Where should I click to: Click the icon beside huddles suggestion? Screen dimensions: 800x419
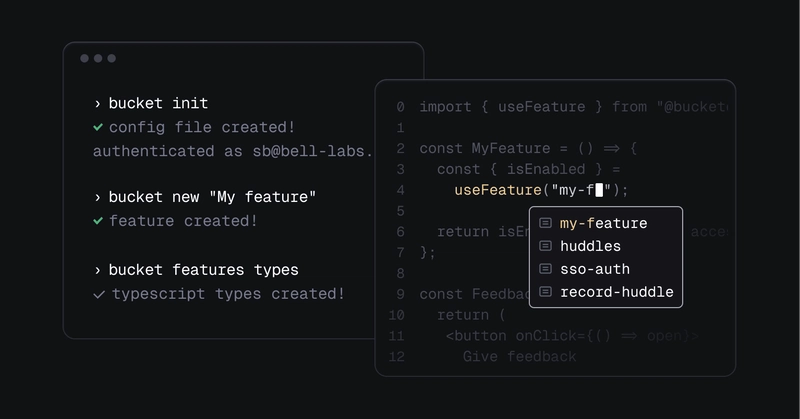[545, 246]
